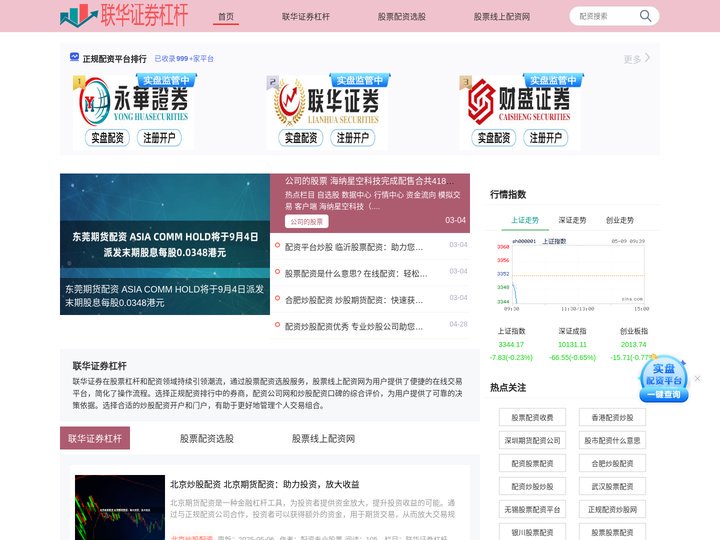Viewport: 720px width, 540px height.
Task: Open the 海纳星空科技 featured article headline
Action: (369, 181)
